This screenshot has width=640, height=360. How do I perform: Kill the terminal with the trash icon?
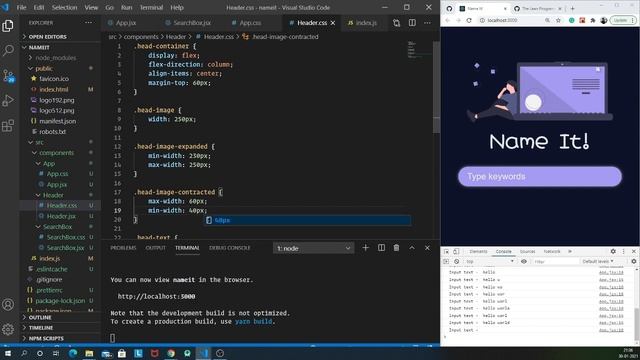pyautogui.click(x=396, y=248)
